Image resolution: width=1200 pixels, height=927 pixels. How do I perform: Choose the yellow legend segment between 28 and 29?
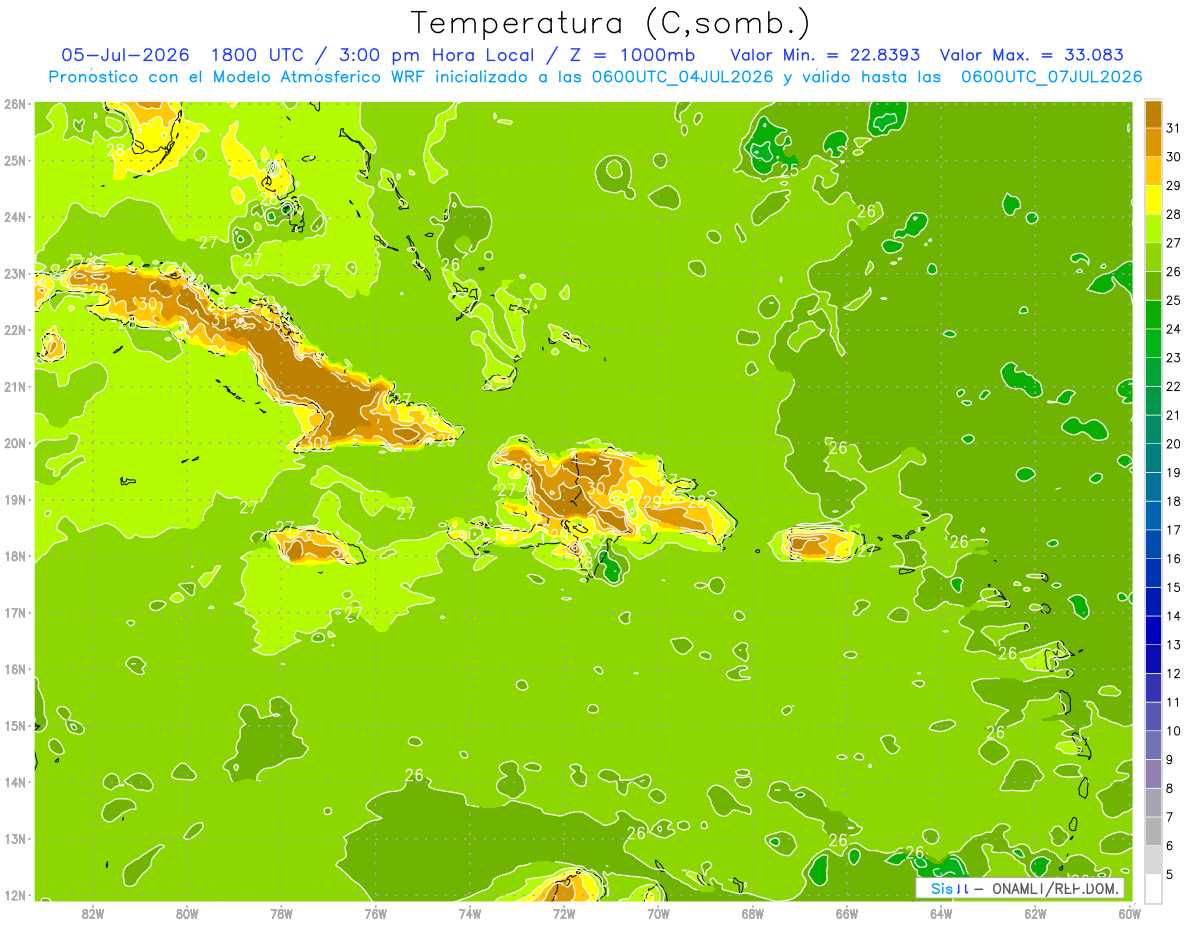pyautogui.click(x=1152, y=200)
